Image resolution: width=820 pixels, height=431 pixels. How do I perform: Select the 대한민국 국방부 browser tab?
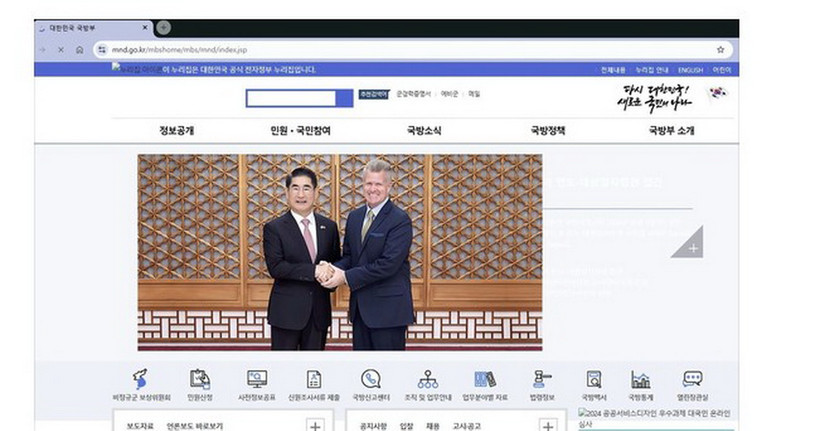click(x=94, y=28)
